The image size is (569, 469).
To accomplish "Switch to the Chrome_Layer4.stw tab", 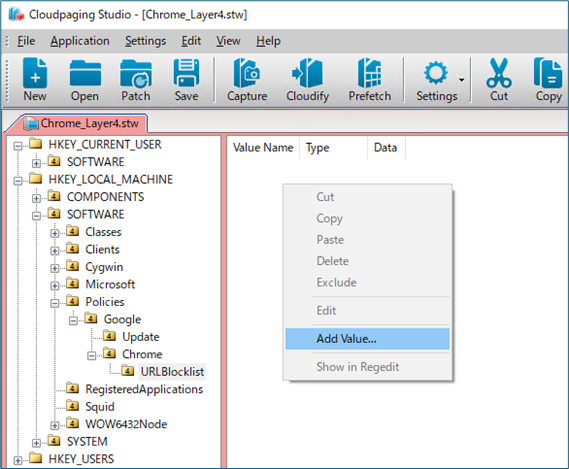I will [82, 123].
